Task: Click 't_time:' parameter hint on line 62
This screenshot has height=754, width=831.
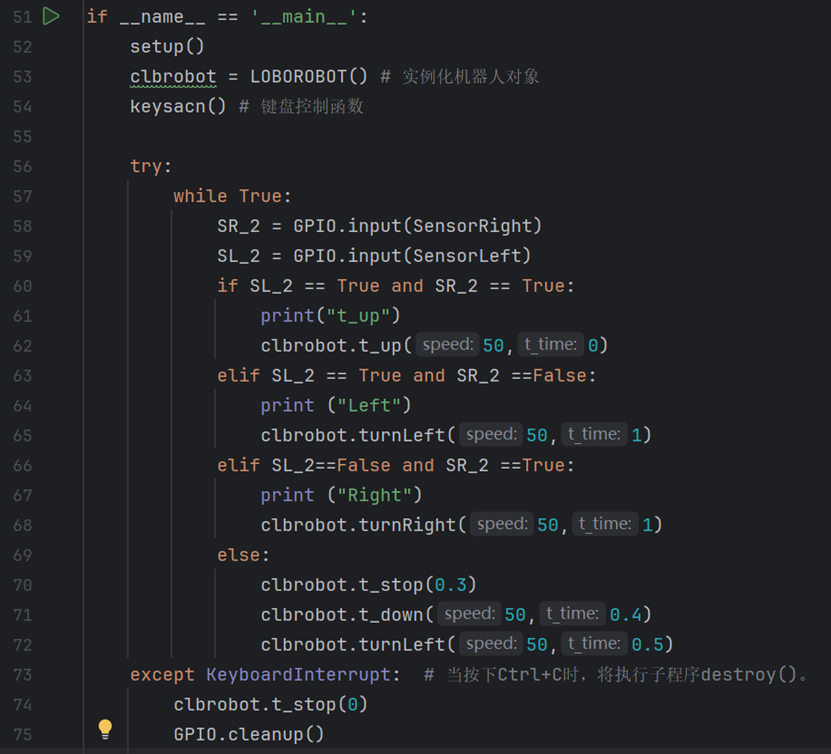Action: [x=551, y=345]
